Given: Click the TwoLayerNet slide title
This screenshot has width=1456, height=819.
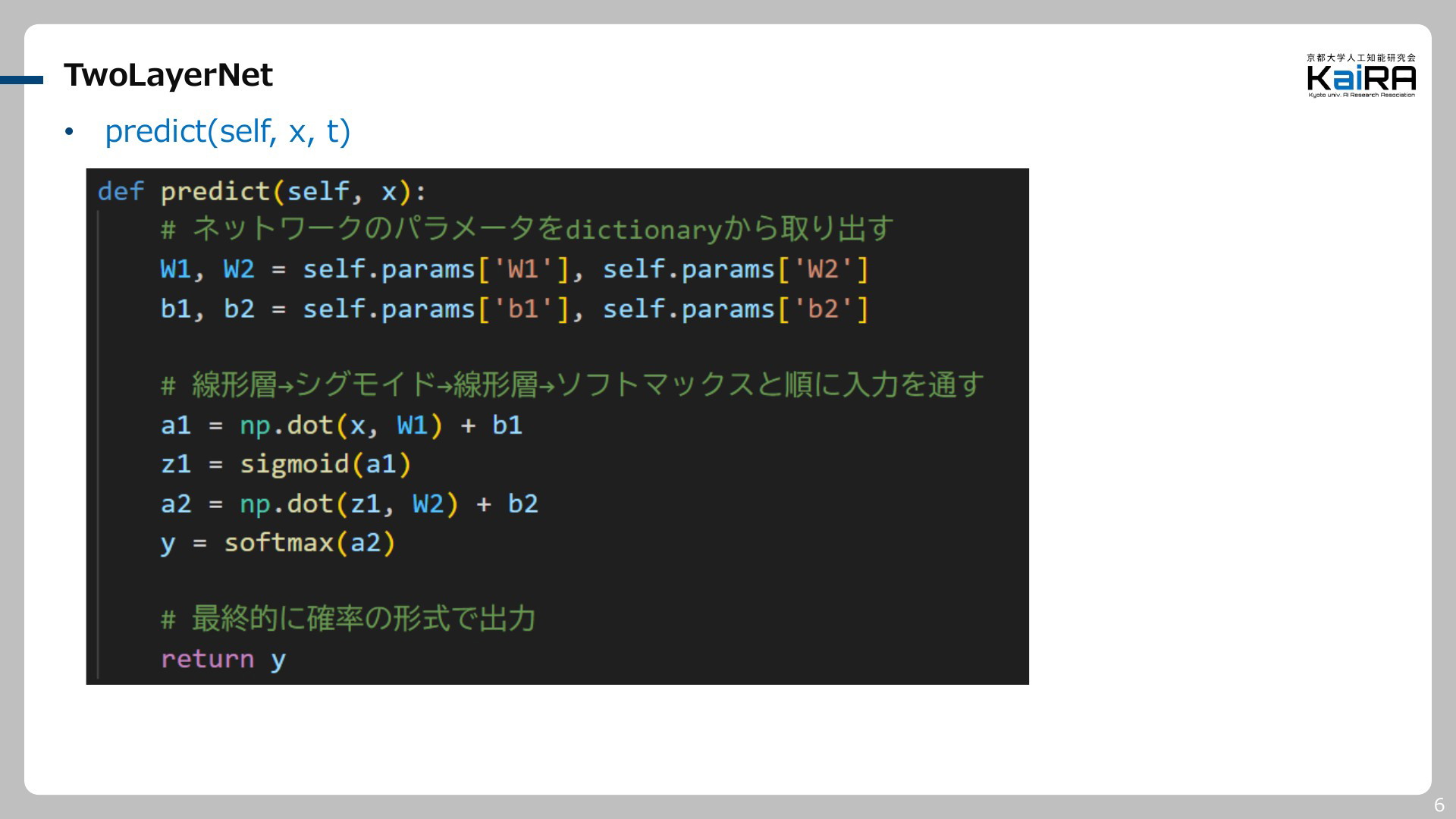Looking at the screenshot, I should click(x=168, y=74).
